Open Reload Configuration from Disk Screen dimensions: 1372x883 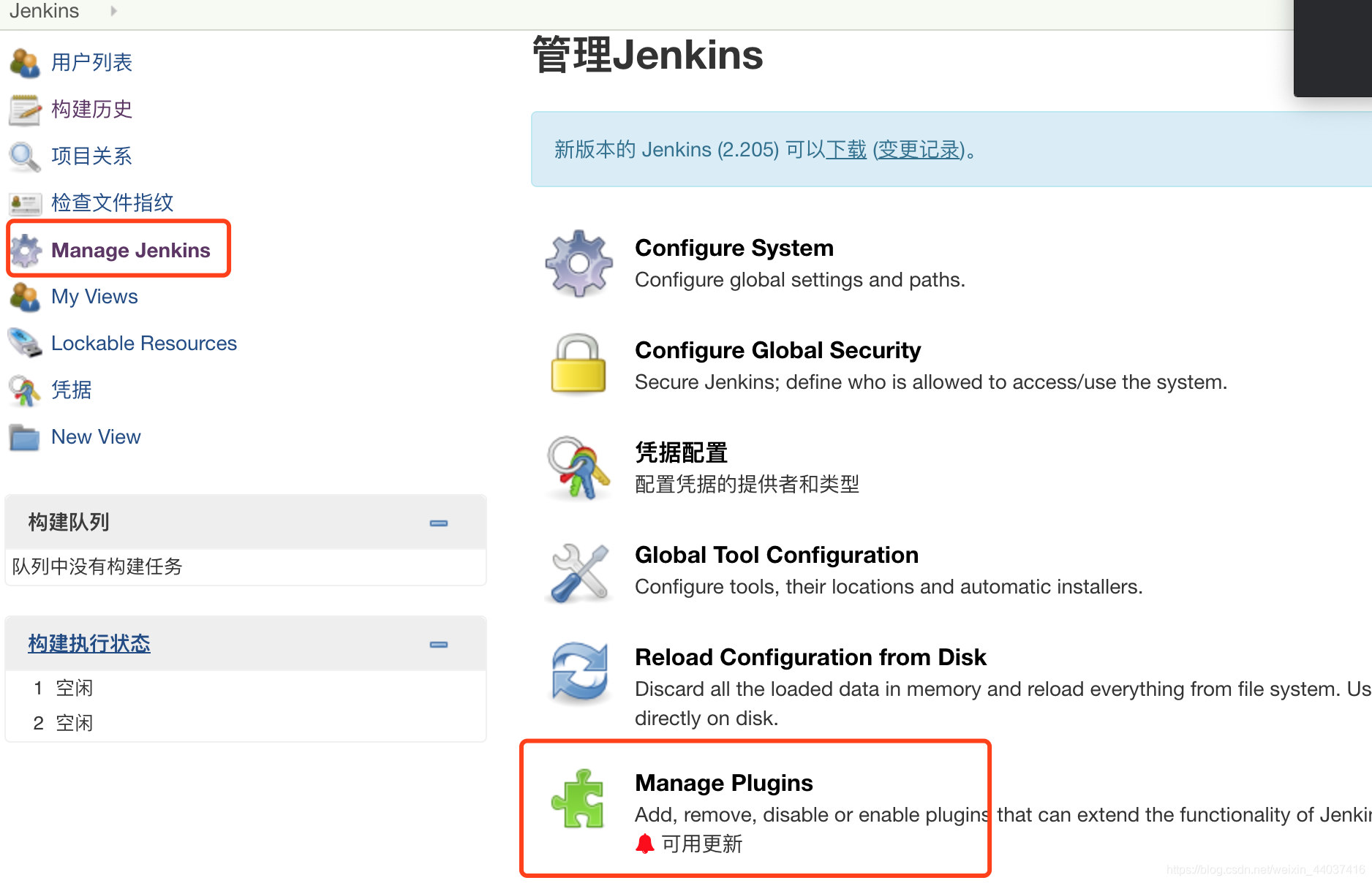(810, 657)
